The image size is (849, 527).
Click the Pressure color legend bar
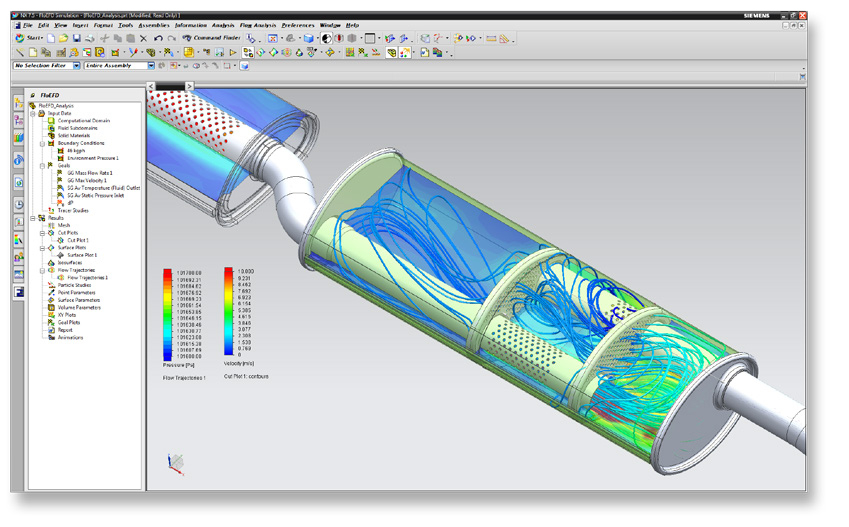pos(169,314)
